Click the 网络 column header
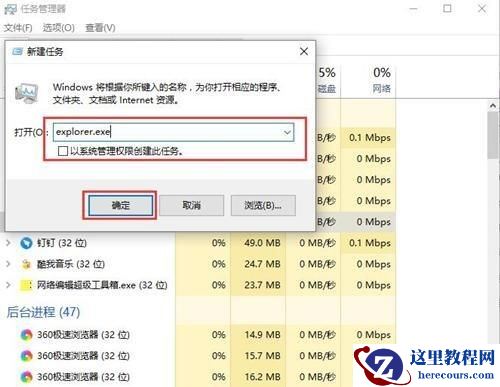Screen dimensions: 500x387 click(x=381, y=89)
